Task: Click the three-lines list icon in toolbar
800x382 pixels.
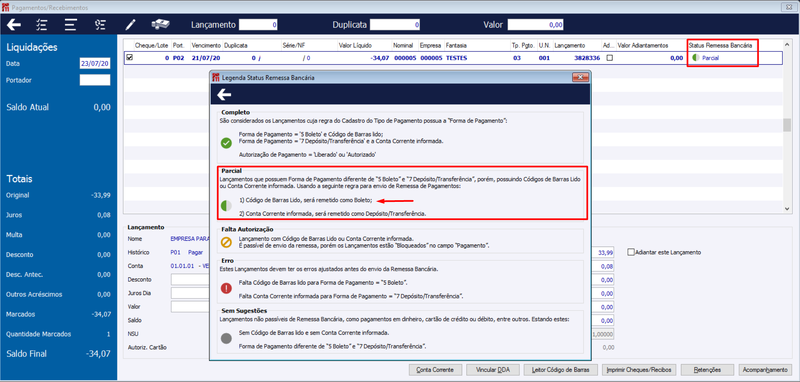Action: coord(70,24)
